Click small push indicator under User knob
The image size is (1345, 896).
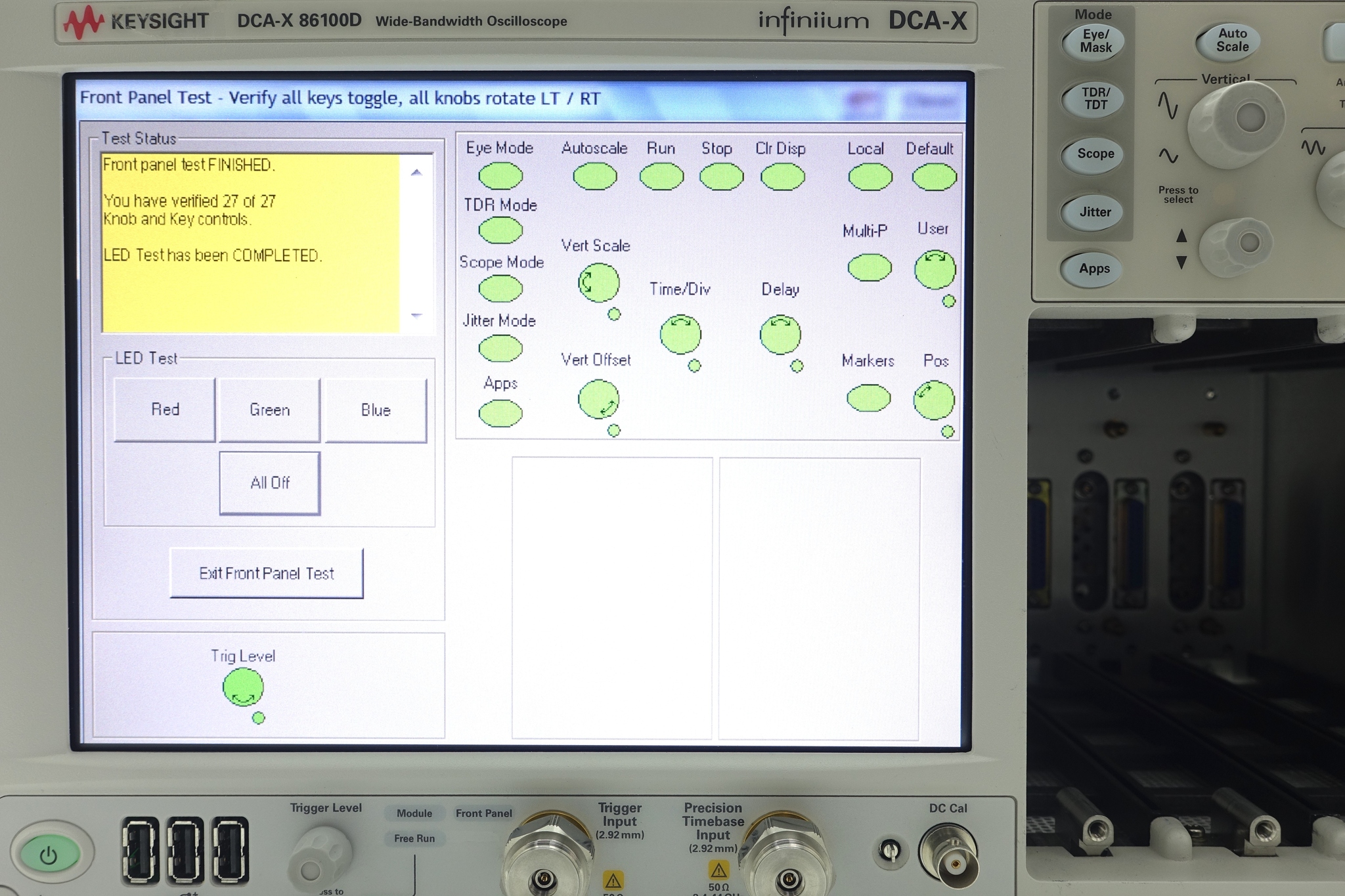click(949, 301)
